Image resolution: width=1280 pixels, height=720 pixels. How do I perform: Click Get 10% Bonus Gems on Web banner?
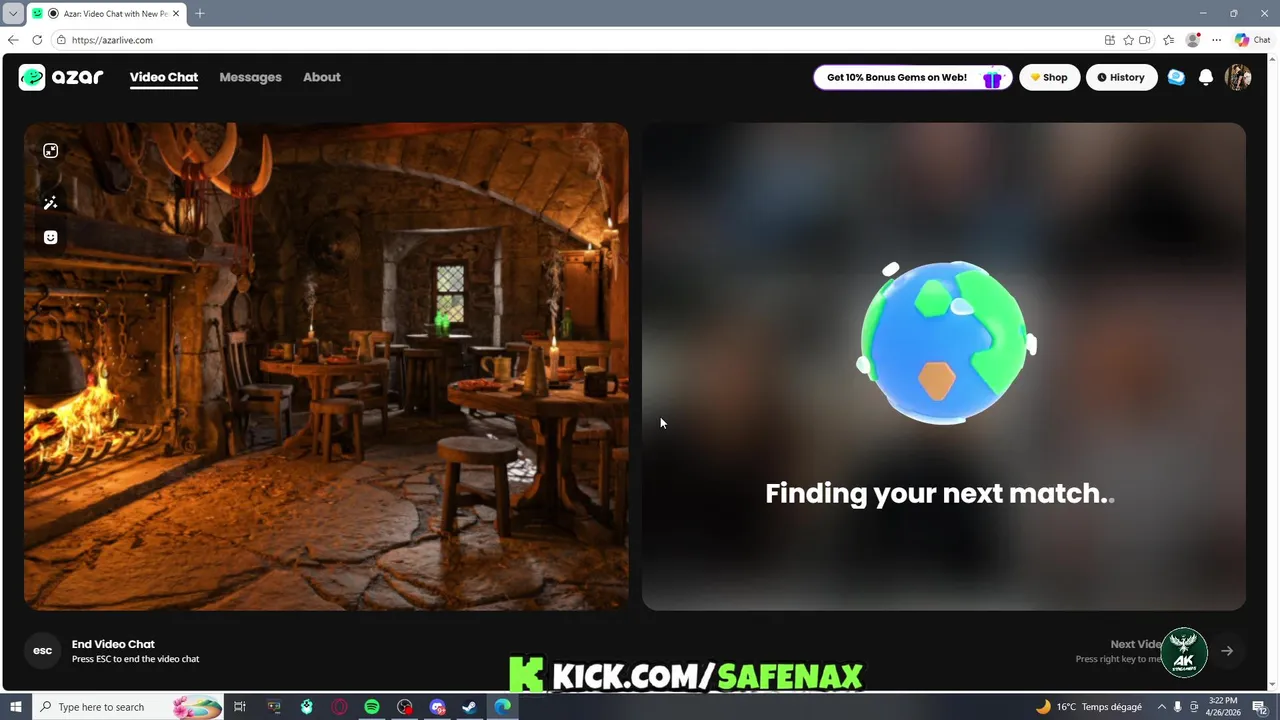tap(912, 78)
